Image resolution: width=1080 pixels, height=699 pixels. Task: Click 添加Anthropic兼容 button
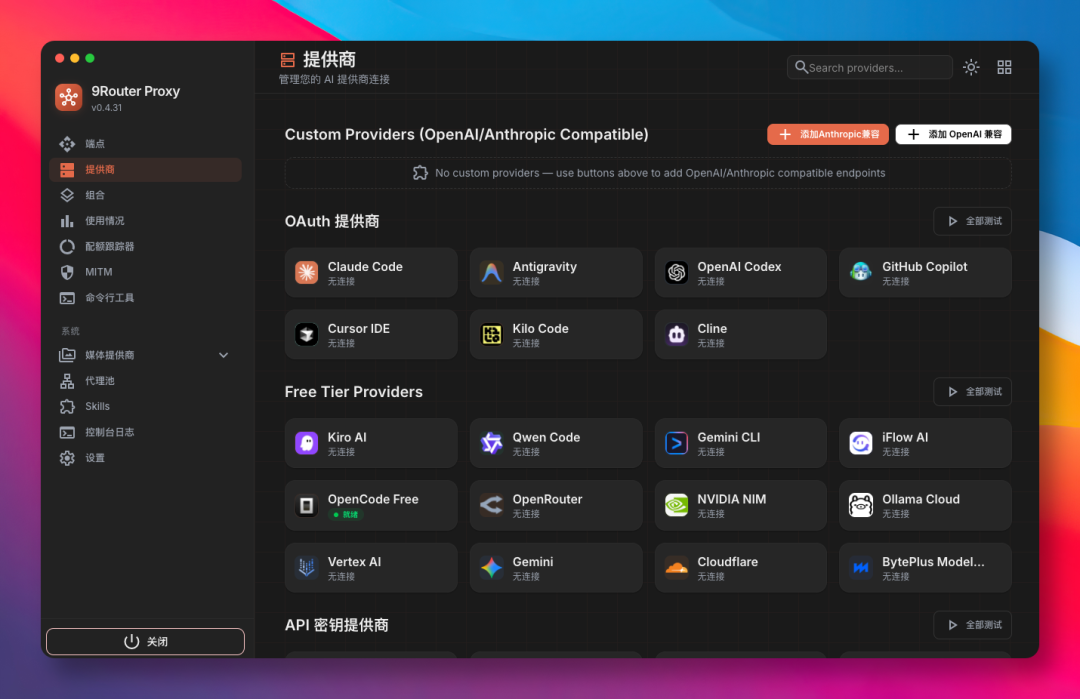pos(827,134)
